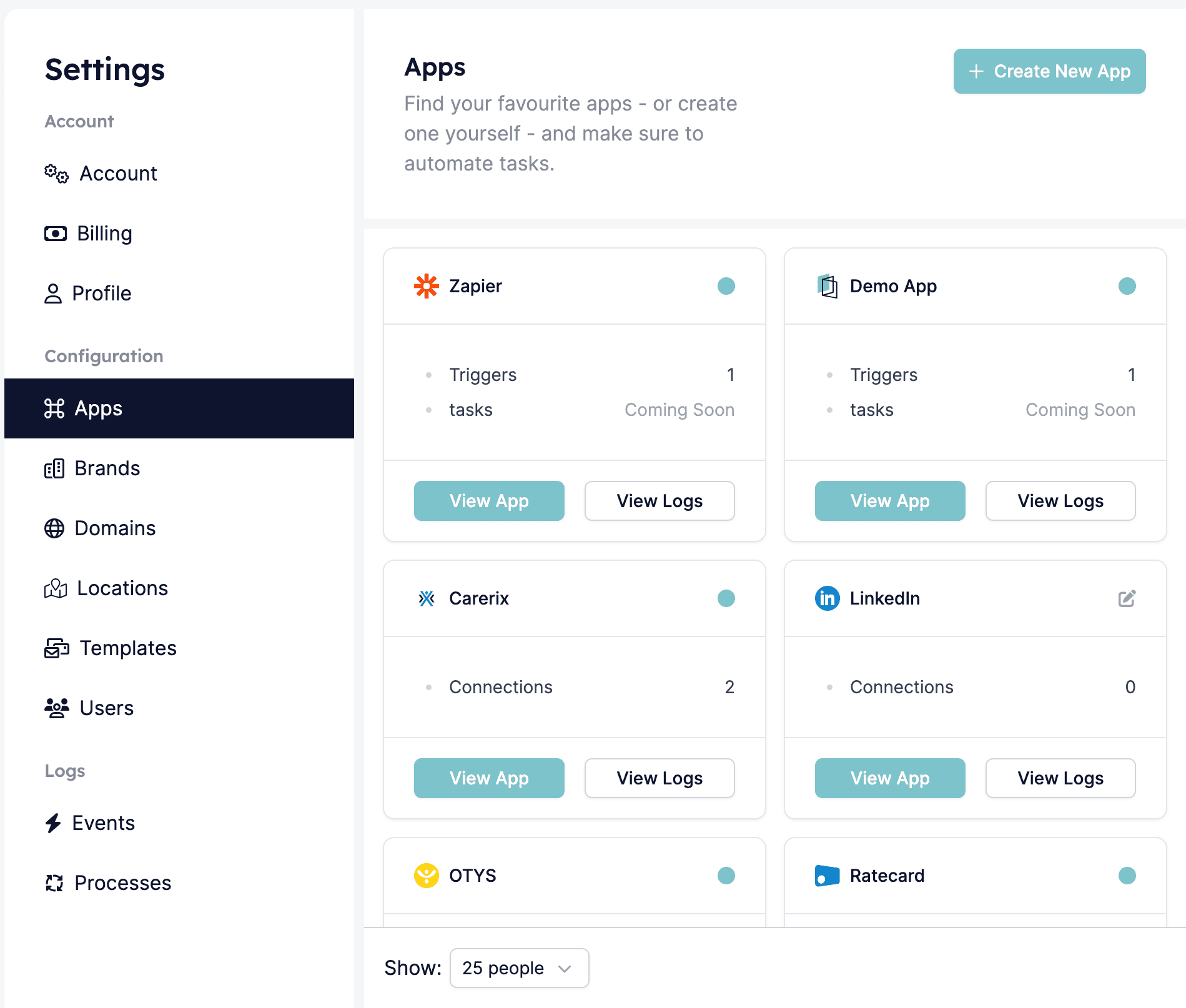Image resolution: width=1186 pixels, height=1008 pixels.
Task: Select Brands in Configuration section
Action: tap(179, 468)
